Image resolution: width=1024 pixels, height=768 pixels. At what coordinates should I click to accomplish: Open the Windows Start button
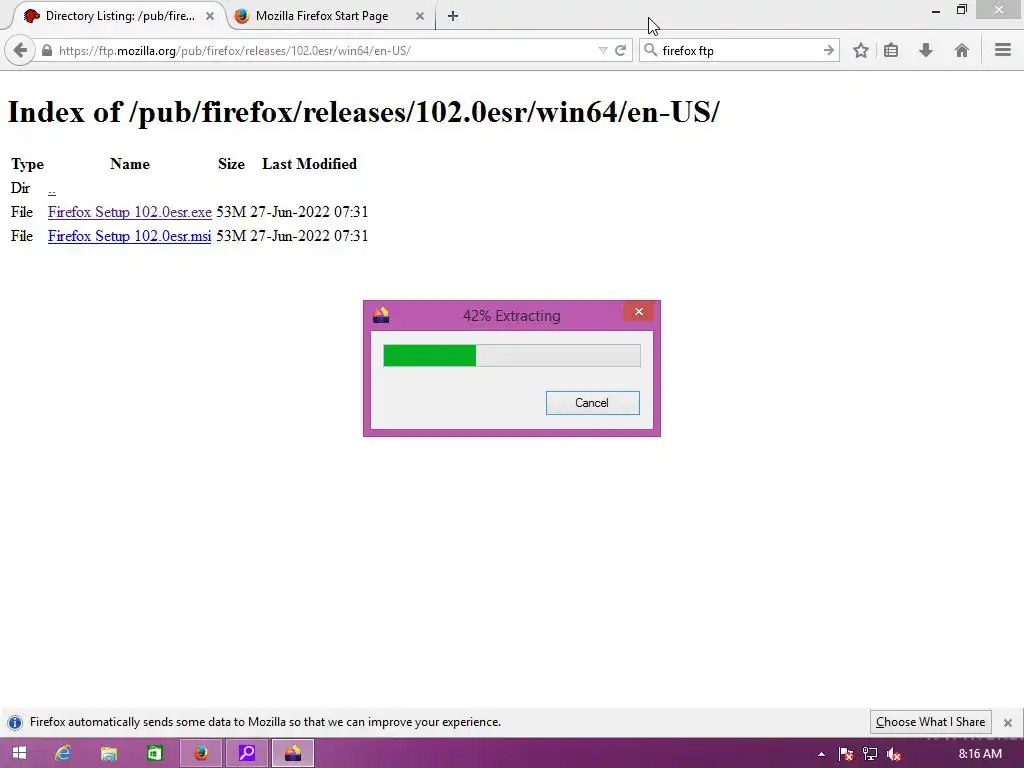click(20, 753)
